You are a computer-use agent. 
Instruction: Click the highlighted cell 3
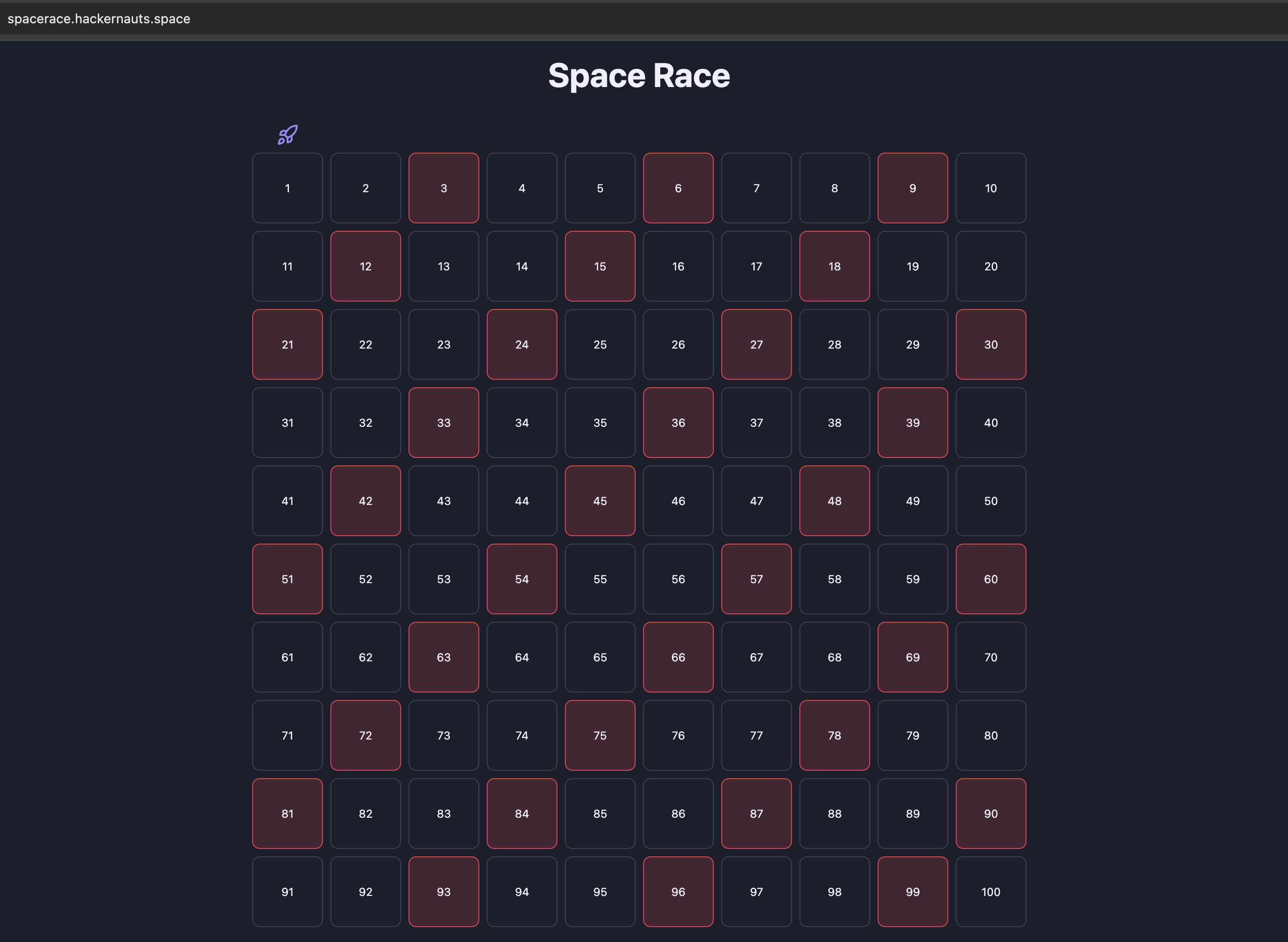(x=443, y=188)
